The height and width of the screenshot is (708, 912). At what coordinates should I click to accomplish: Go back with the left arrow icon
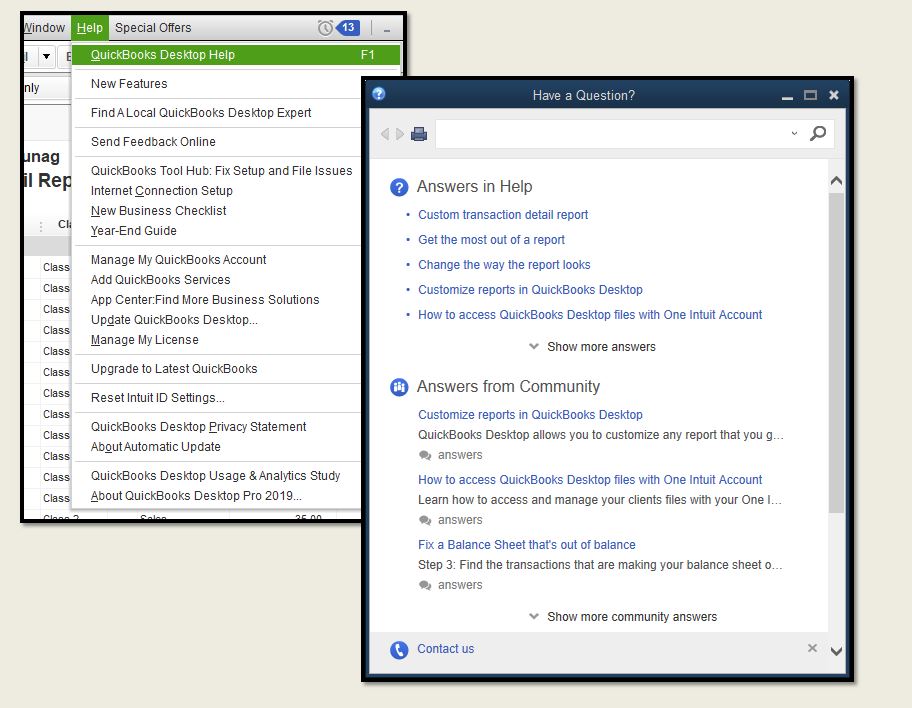pos(384,134)
